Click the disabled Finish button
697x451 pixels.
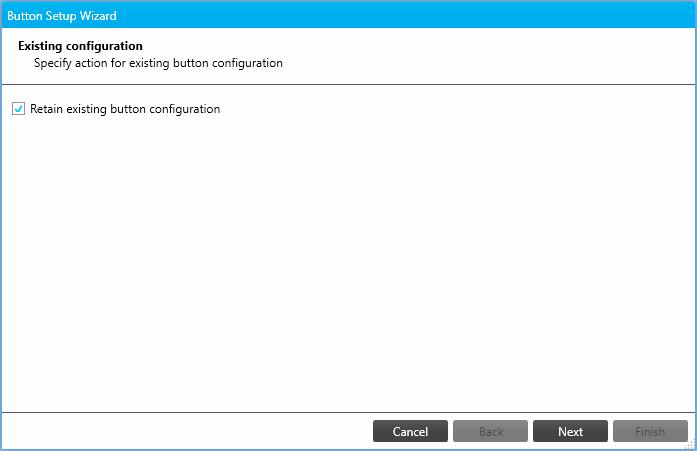(650, 431)
